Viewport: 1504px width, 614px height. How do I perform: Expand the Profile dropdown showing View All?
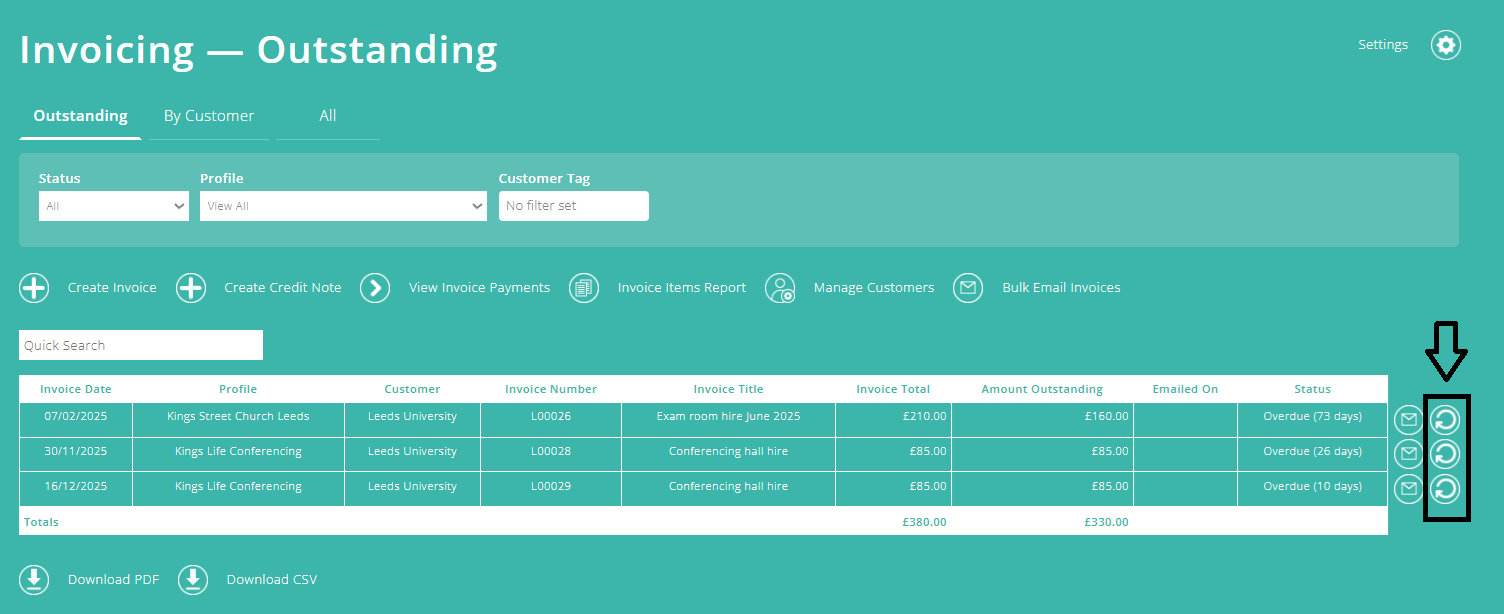click(343, 206)
